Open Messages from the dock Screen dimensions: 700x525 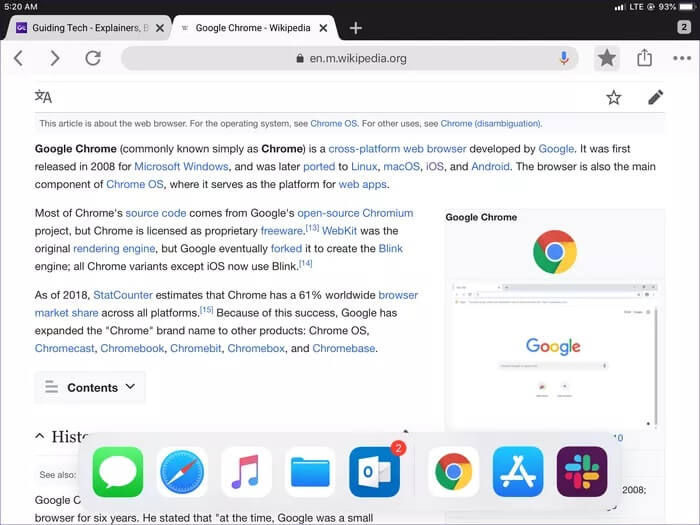(x=118, y=472)
